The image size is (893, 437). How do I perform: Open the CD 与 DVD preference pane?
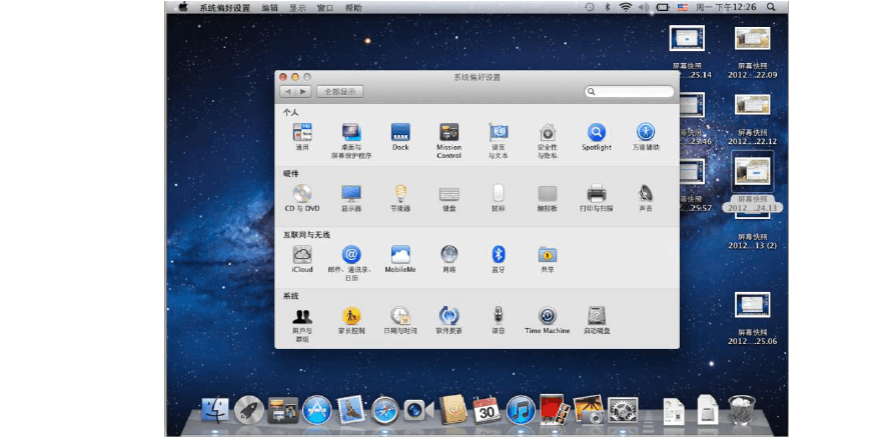point(302,194)
